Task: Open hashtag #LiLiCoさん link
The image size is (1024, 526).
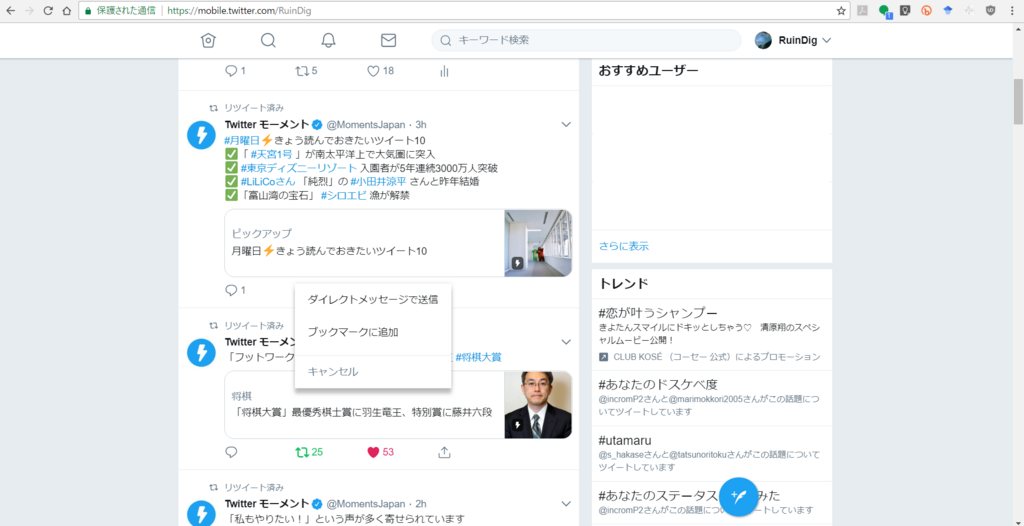Action: [268, 182]
